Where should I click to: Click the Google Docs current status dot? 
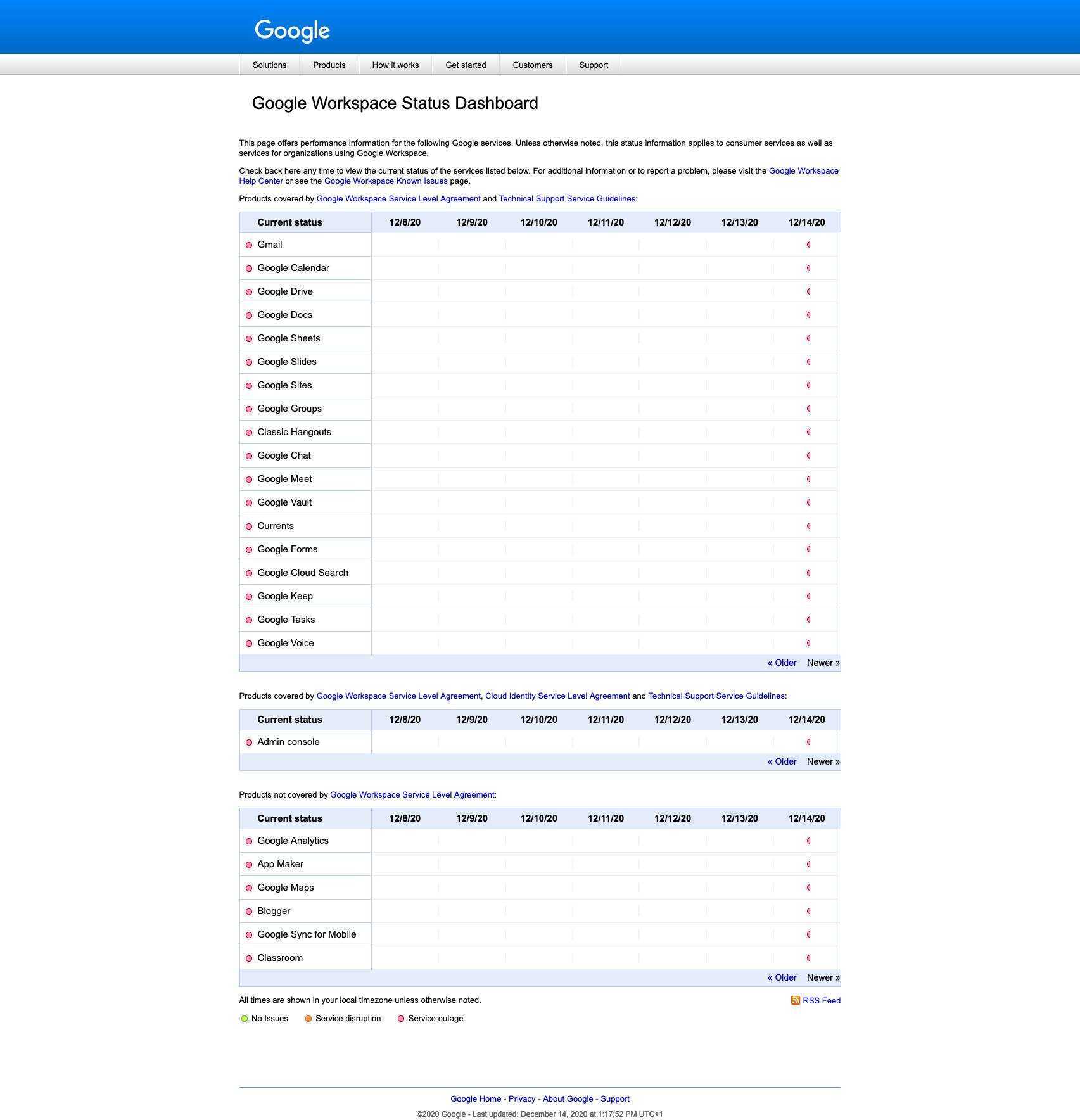(249, 315)
